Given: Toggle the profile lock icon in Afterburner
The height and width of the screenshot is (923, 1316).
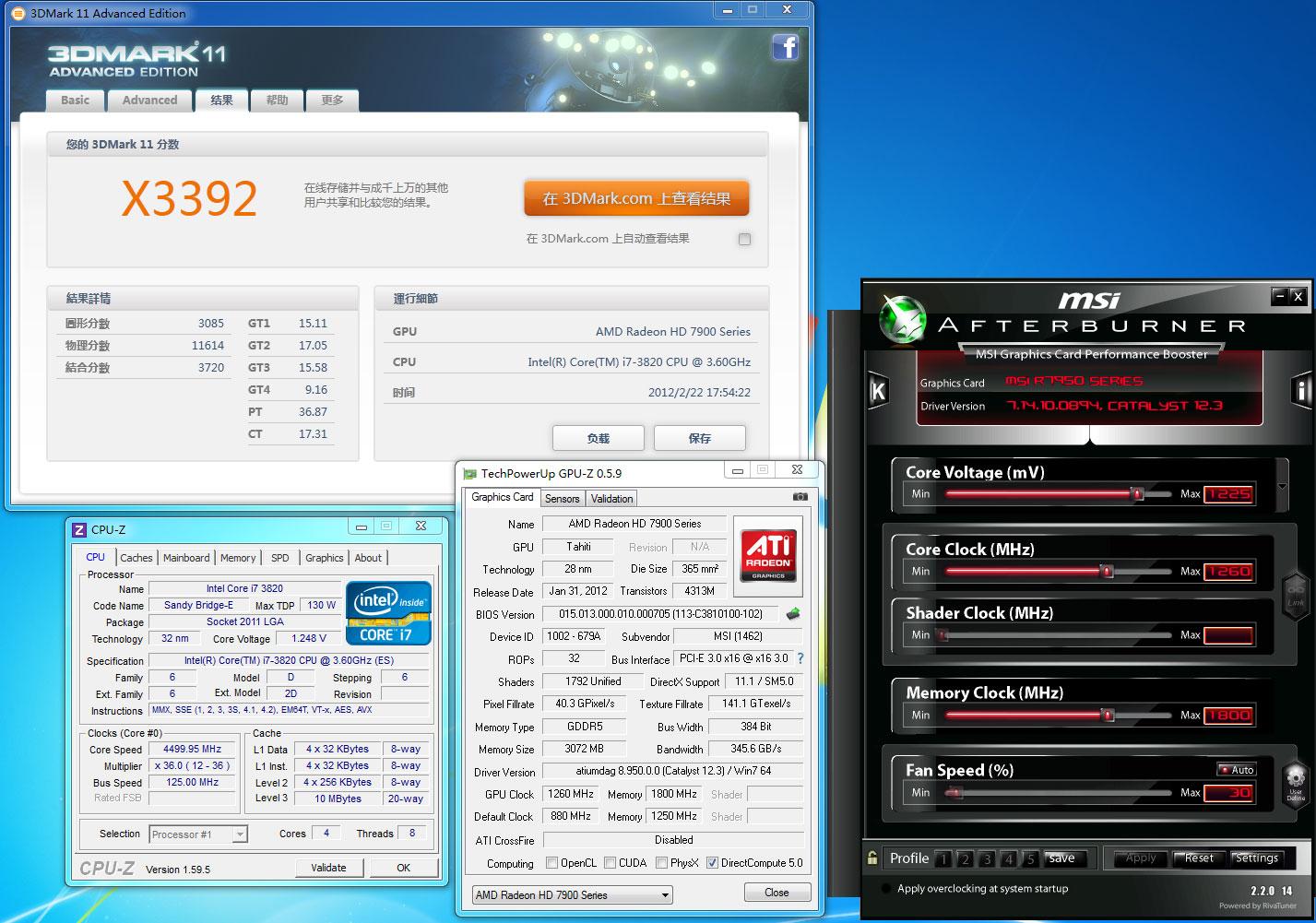Looking at the screenshot, I should tap(872, 858).
